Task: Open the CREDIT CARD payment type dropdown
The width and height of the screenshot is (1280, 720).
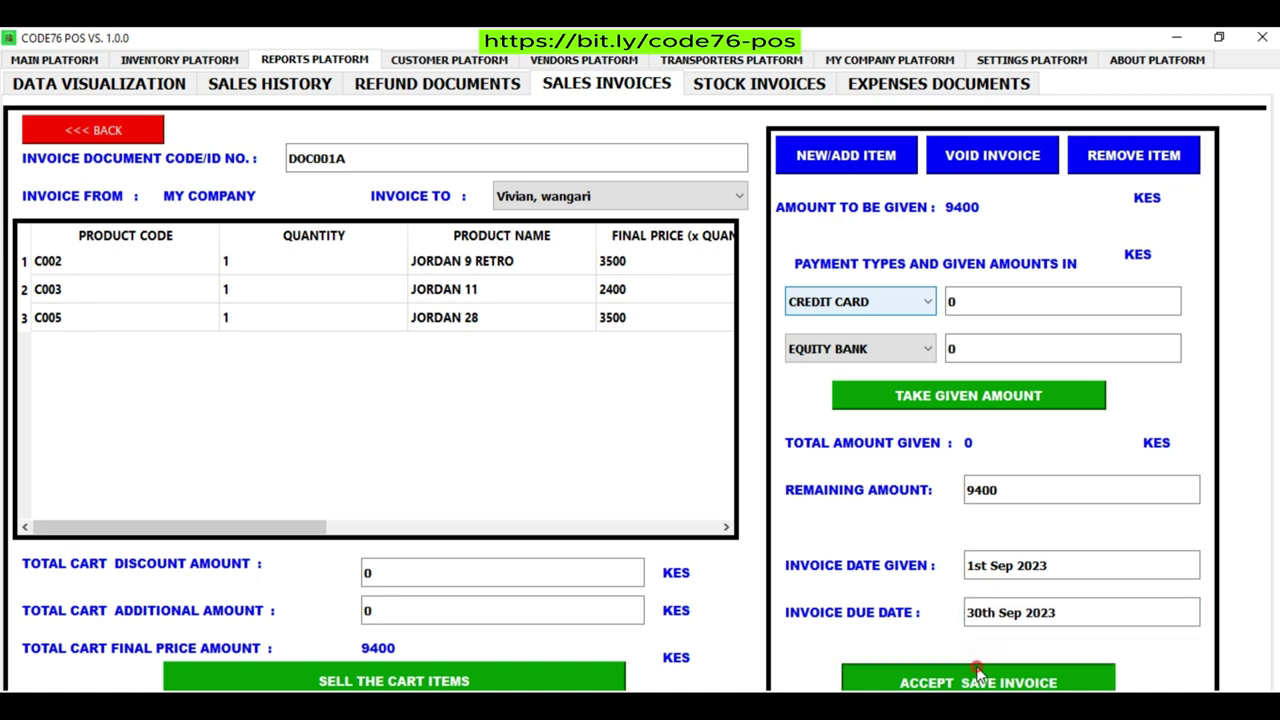Action: click(860, 301)
